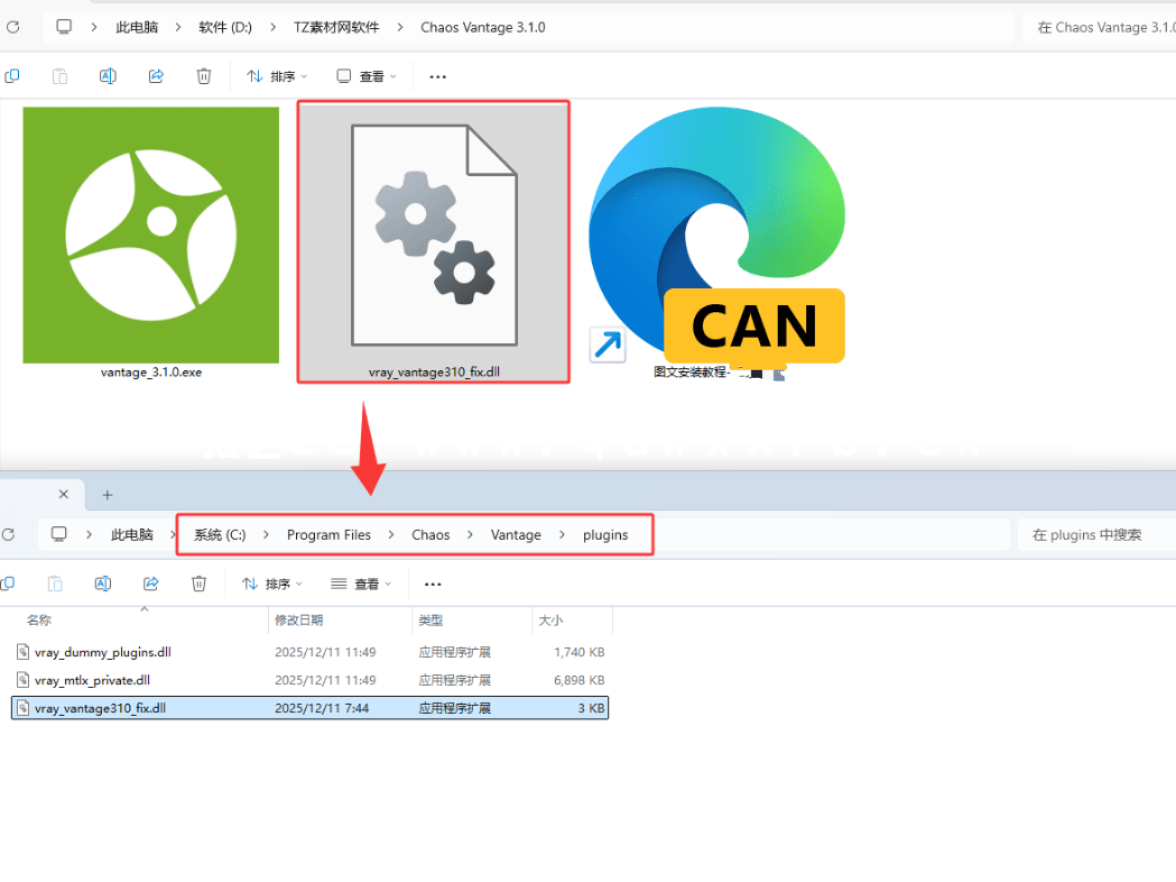Go to 此电脑 using the top breadcrumb
The height and width of the screenshot is (882, 1176).
136,27
